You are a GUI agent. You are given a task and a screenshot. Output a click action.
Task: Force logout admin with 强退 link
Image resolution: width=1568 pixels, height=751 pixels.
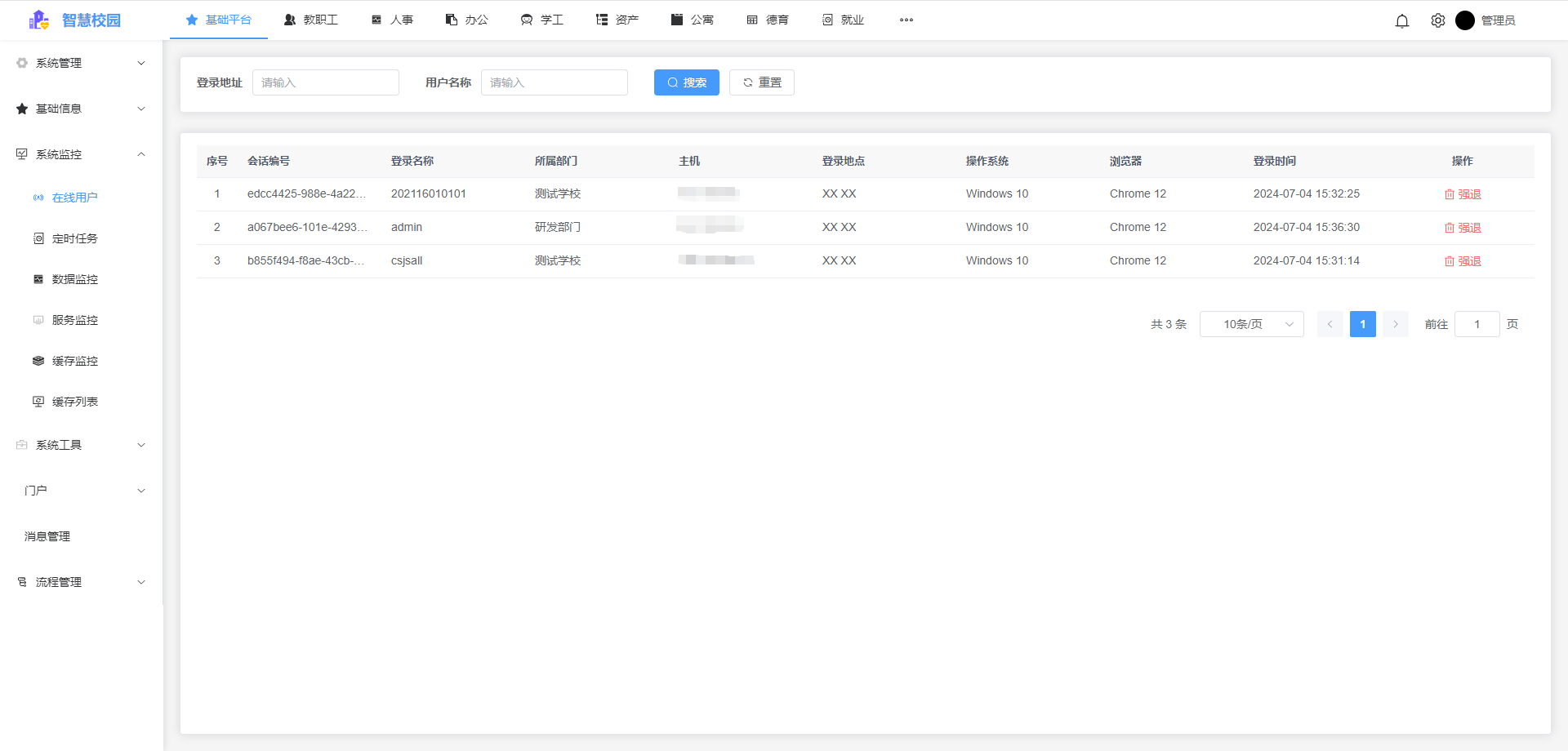pyautogui.click(x=1463, y=227)
